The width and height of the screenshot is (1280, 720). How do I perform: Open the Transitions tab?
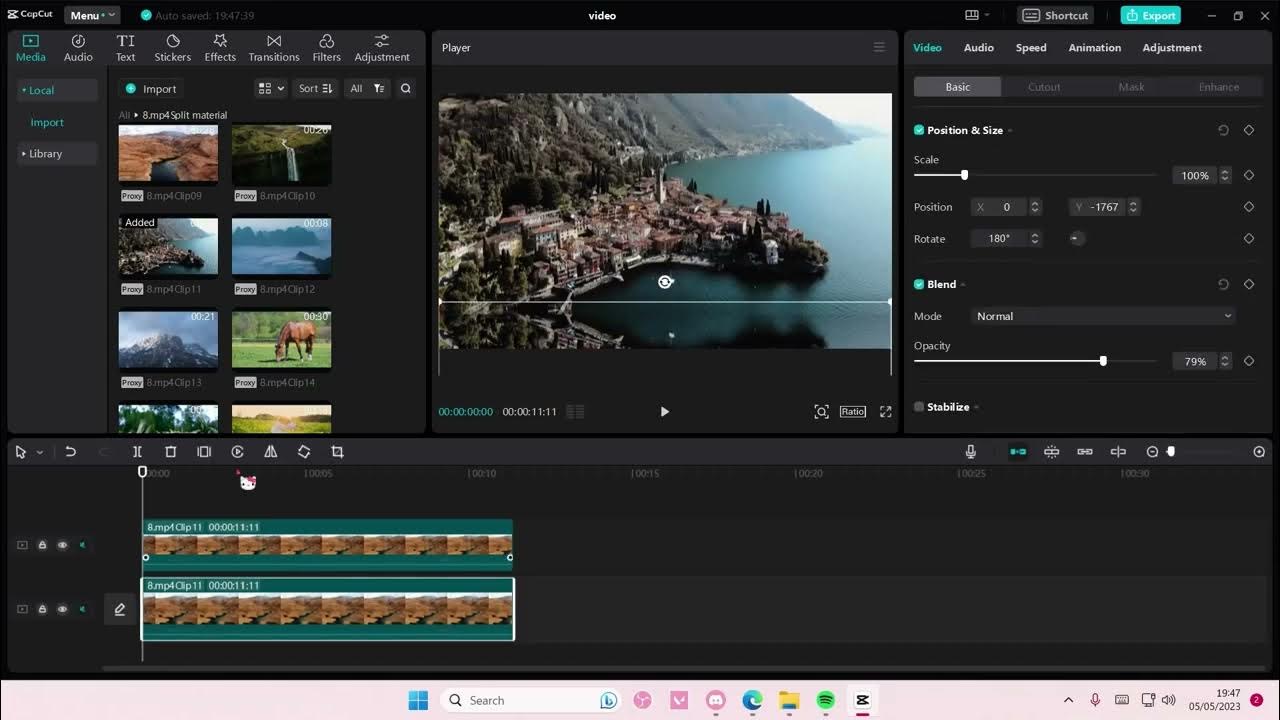(x=274, y=47)
